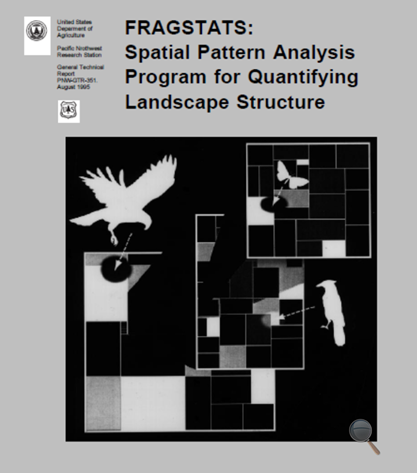Click the gray rectangle in bottom-left map corner
Image resolution: width=417 pixels, height=473 pixels.
pos(103,403)
